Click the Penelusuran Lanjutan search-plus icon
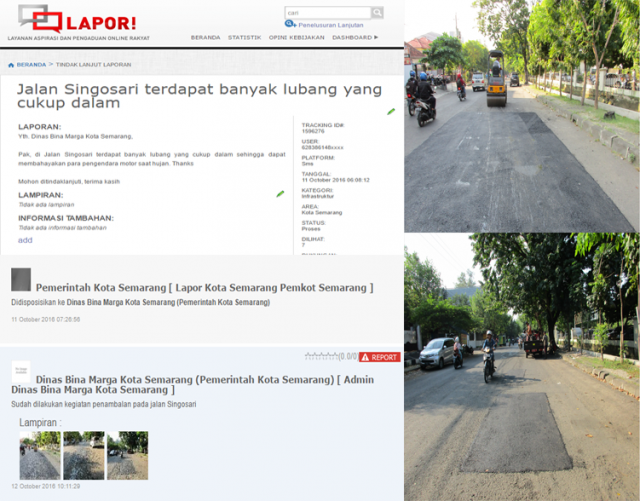This screenshot has width=640, height=501. point(290,24)
